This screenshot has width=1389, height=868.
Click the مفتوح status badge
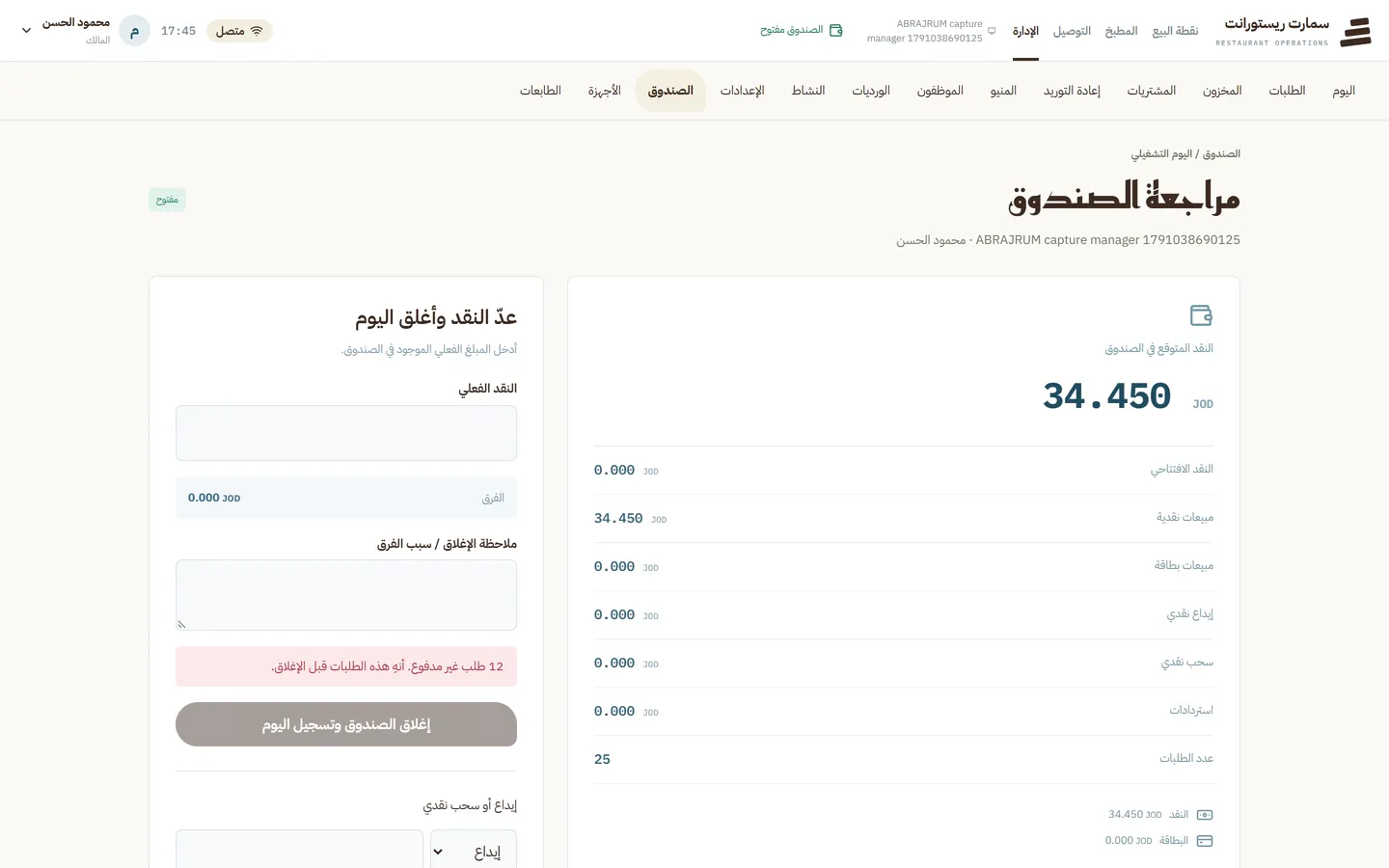click(x=168, y=200)
